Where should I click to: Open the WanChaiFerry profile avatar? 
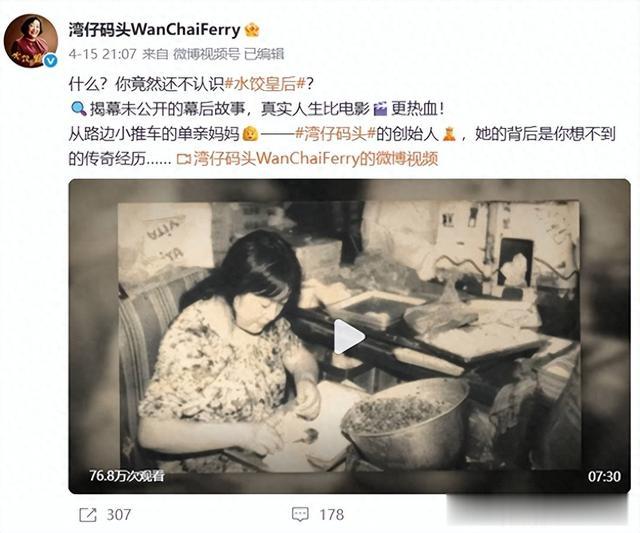(31, 40)
